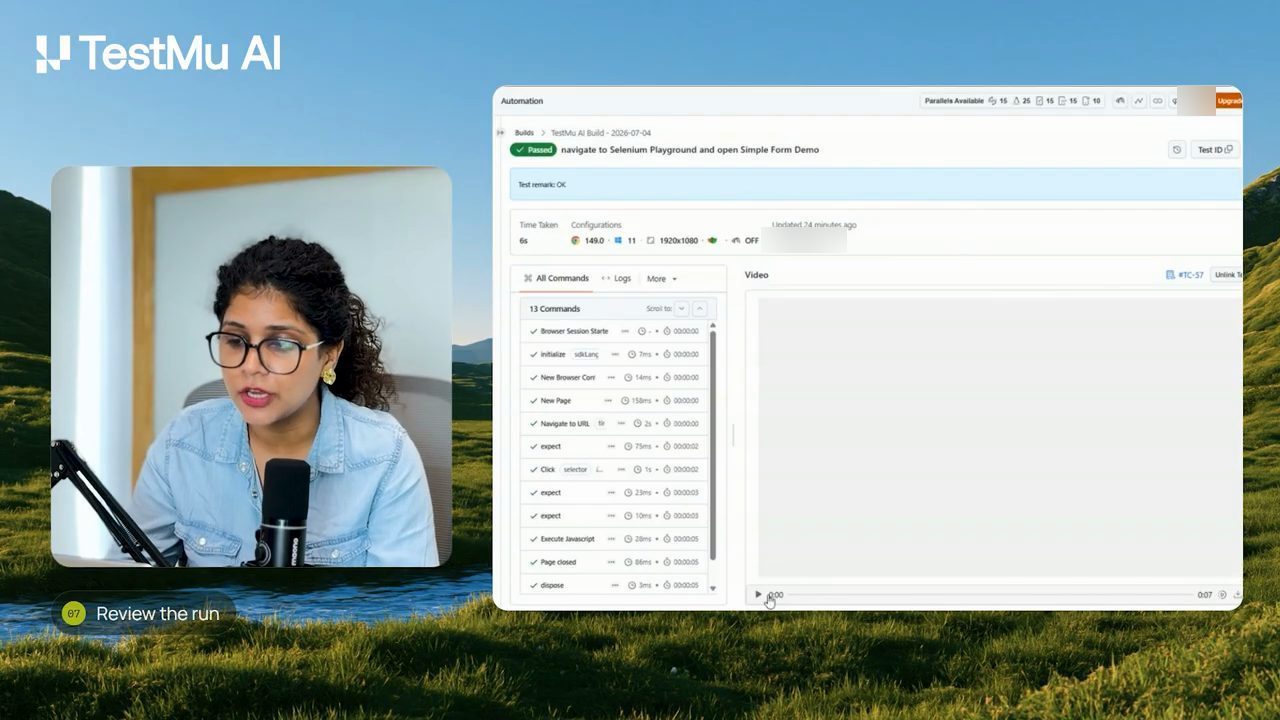Open options dots on New Page row
The height and width of the screenshot is (720, 1280).
pyautogui.click(x=608, y=400)
